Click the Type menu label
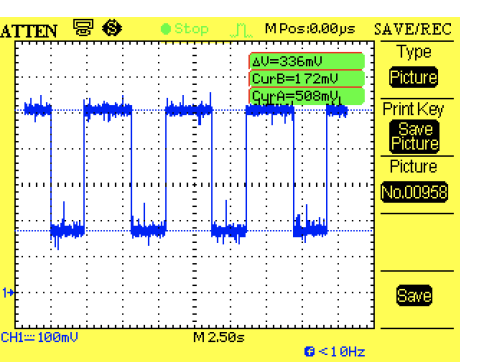Image resolution: width=484 pixels, height=362 pixels. (x=414, y=53)
